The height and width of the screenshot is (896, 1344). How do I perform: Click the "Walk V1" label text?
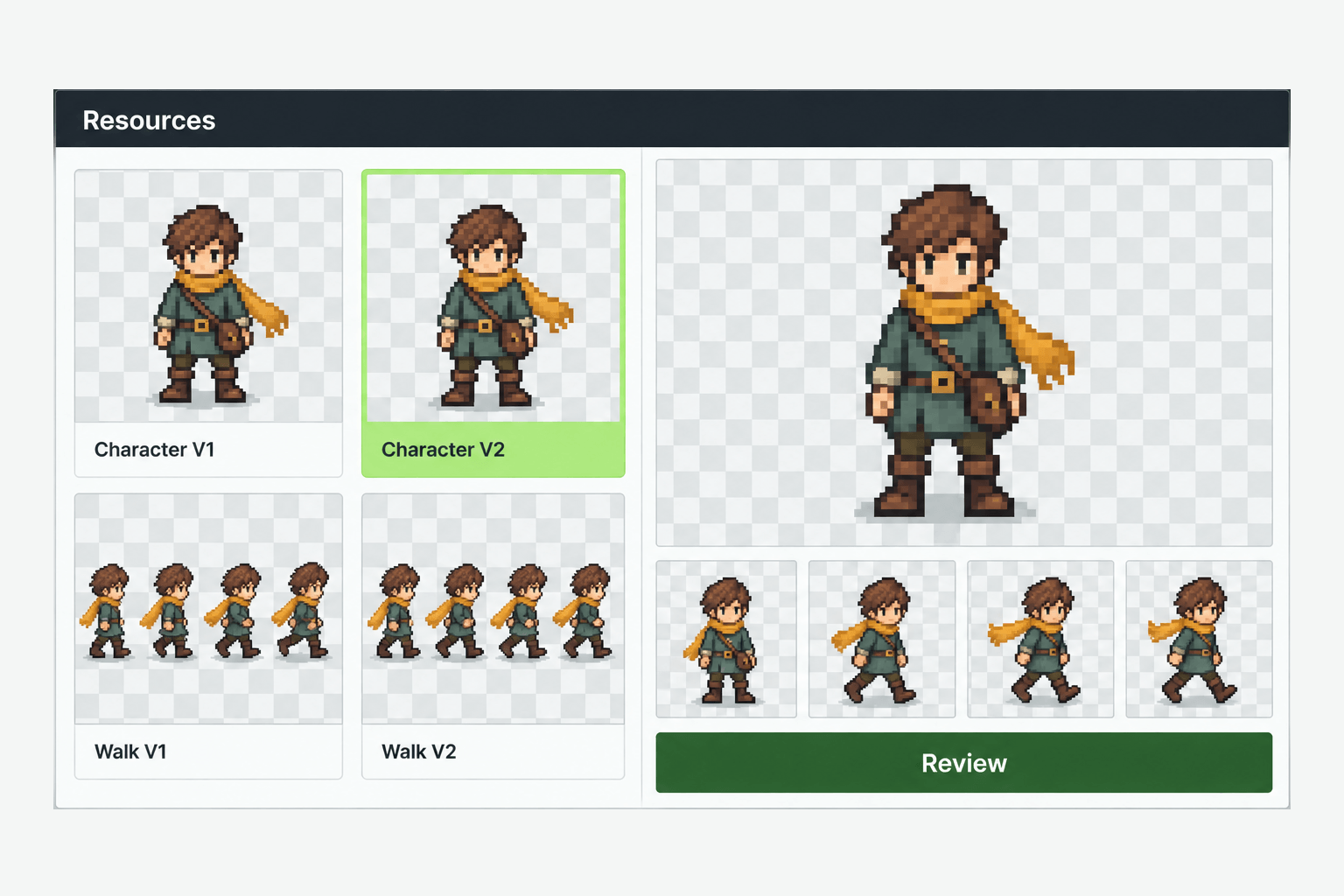click(130, 752)
